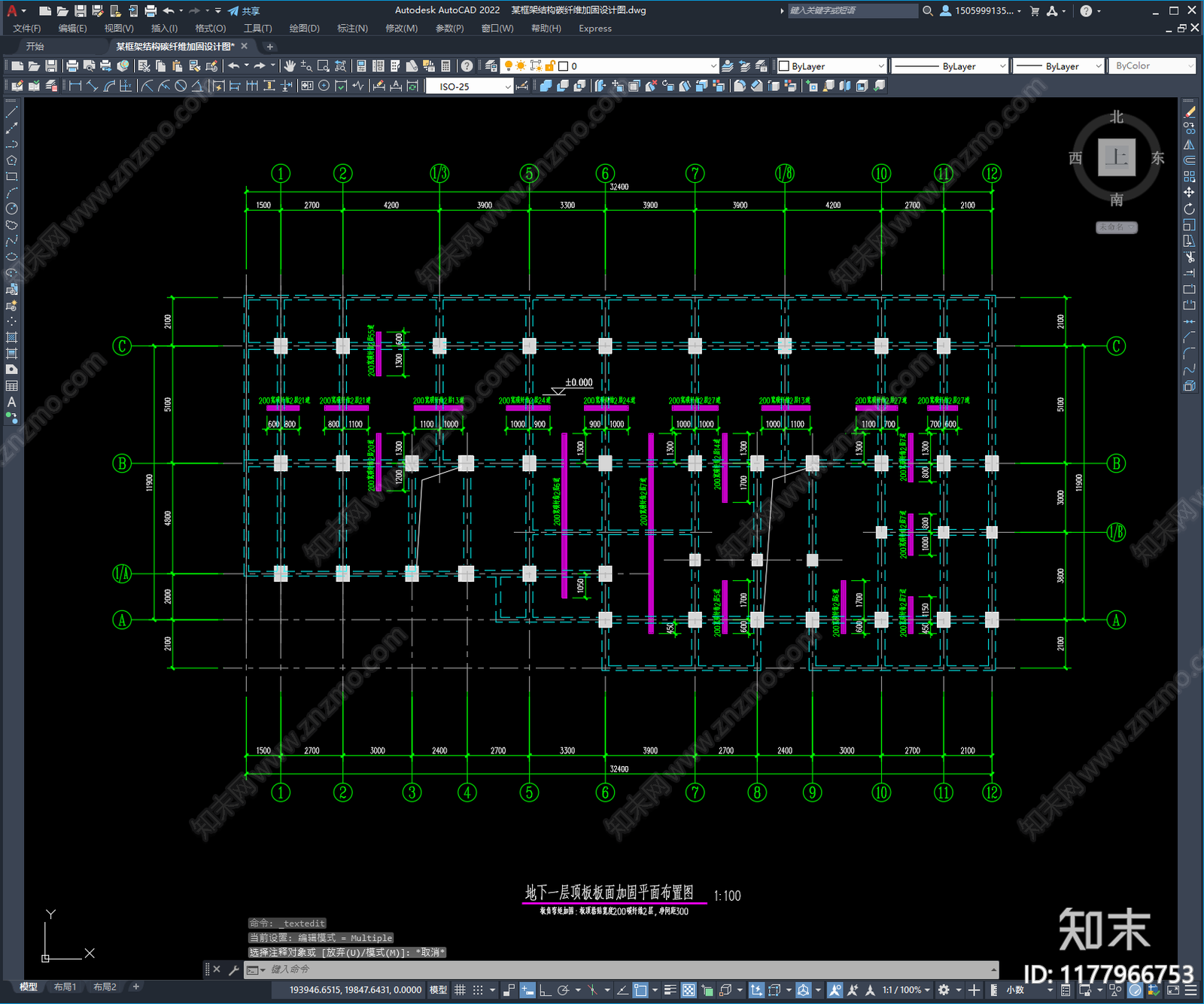
Task: Select the Diameter dimension tool
Action: tap(181, 86)
